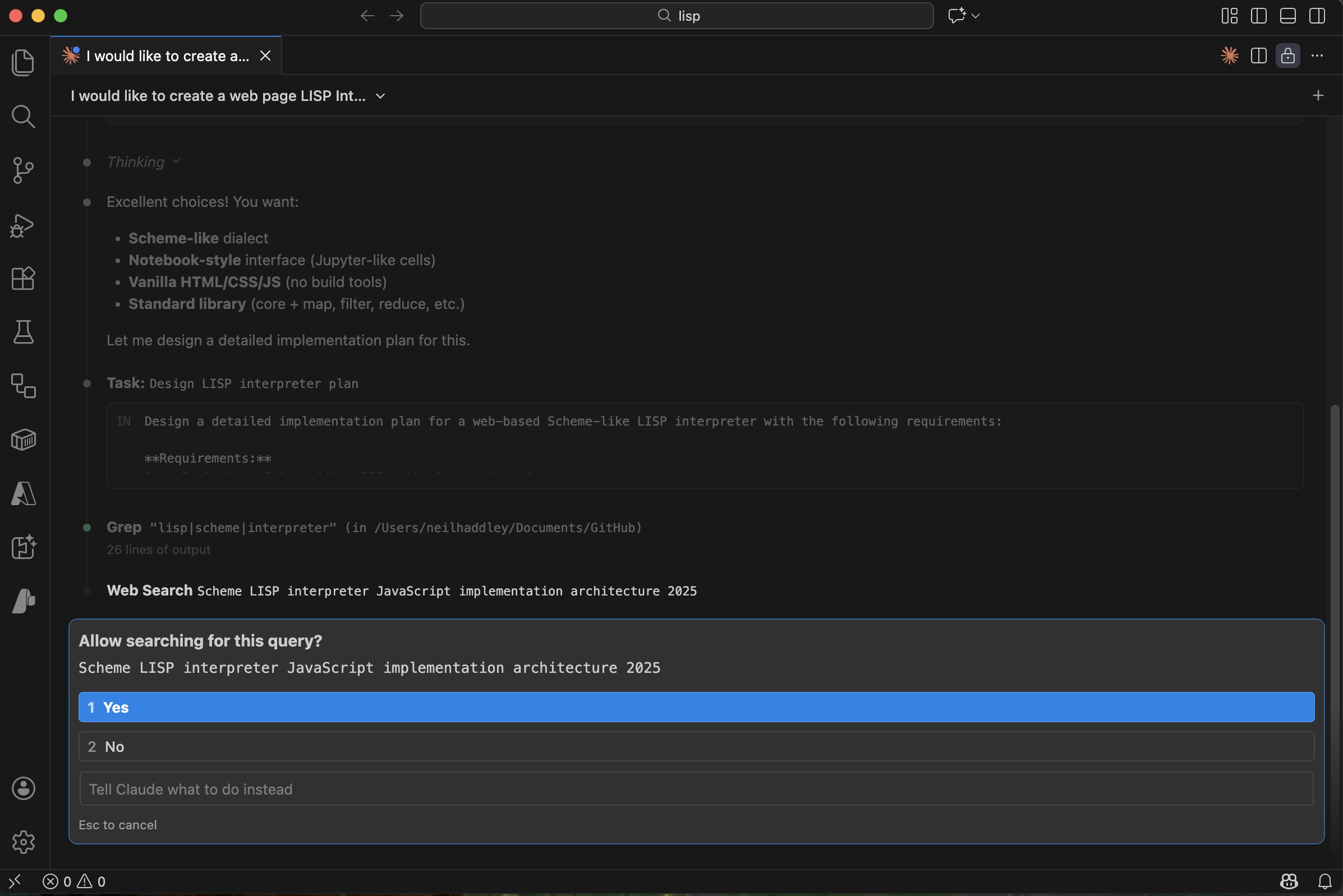This screenshot has width=1343, height=896.
Task: Open the Docker extension panel
Action: click(24, 440)
